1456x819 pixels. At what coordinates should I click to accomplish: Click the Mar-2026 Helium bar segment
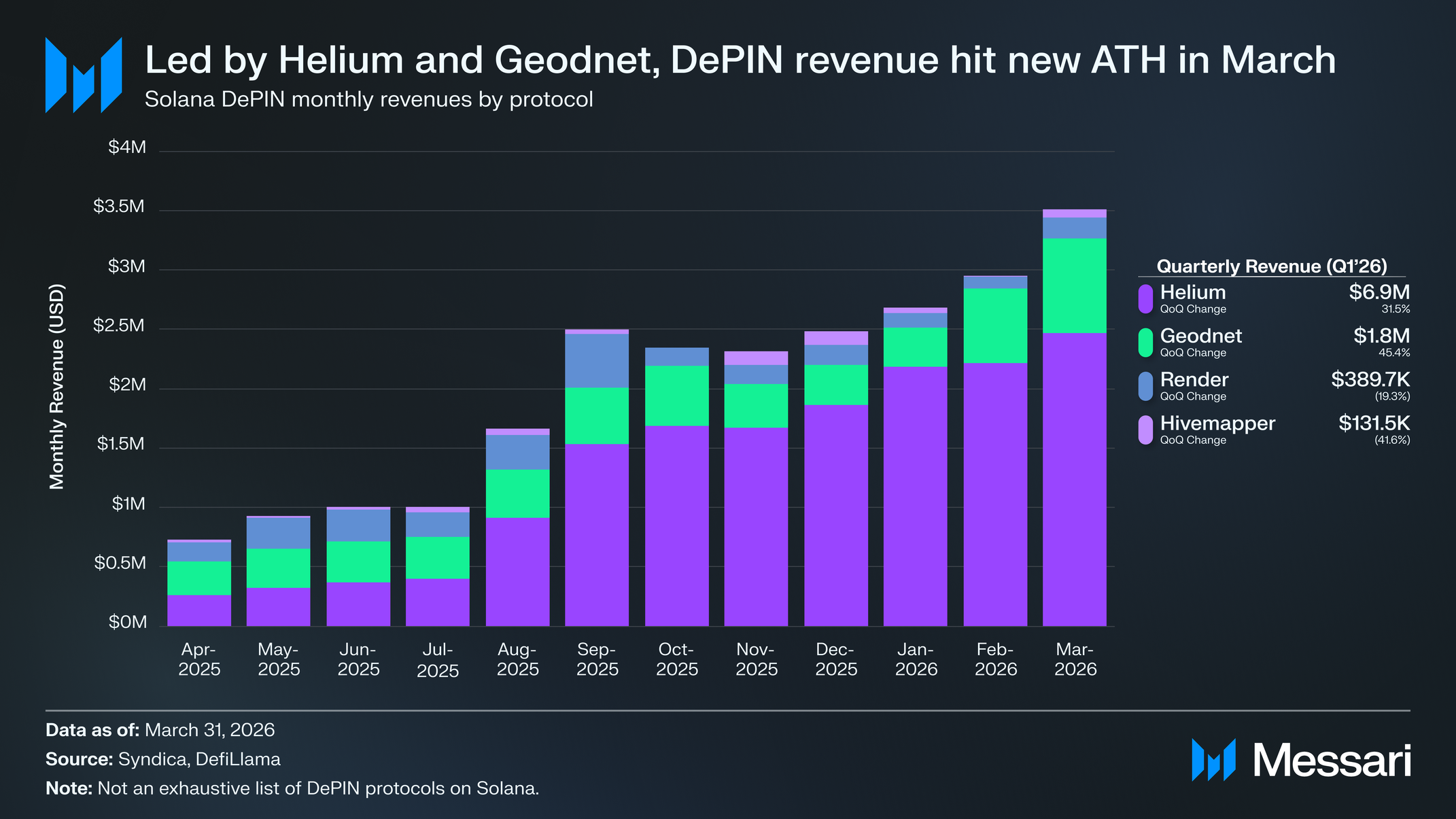tap(1075, 479)
